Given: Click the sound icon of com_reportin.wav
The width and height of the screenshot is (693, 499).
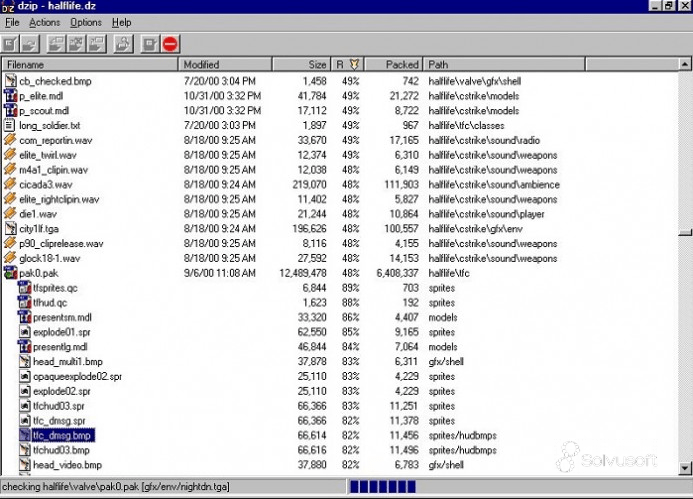Looking at the screenshot, I should [x=10, y=140].
